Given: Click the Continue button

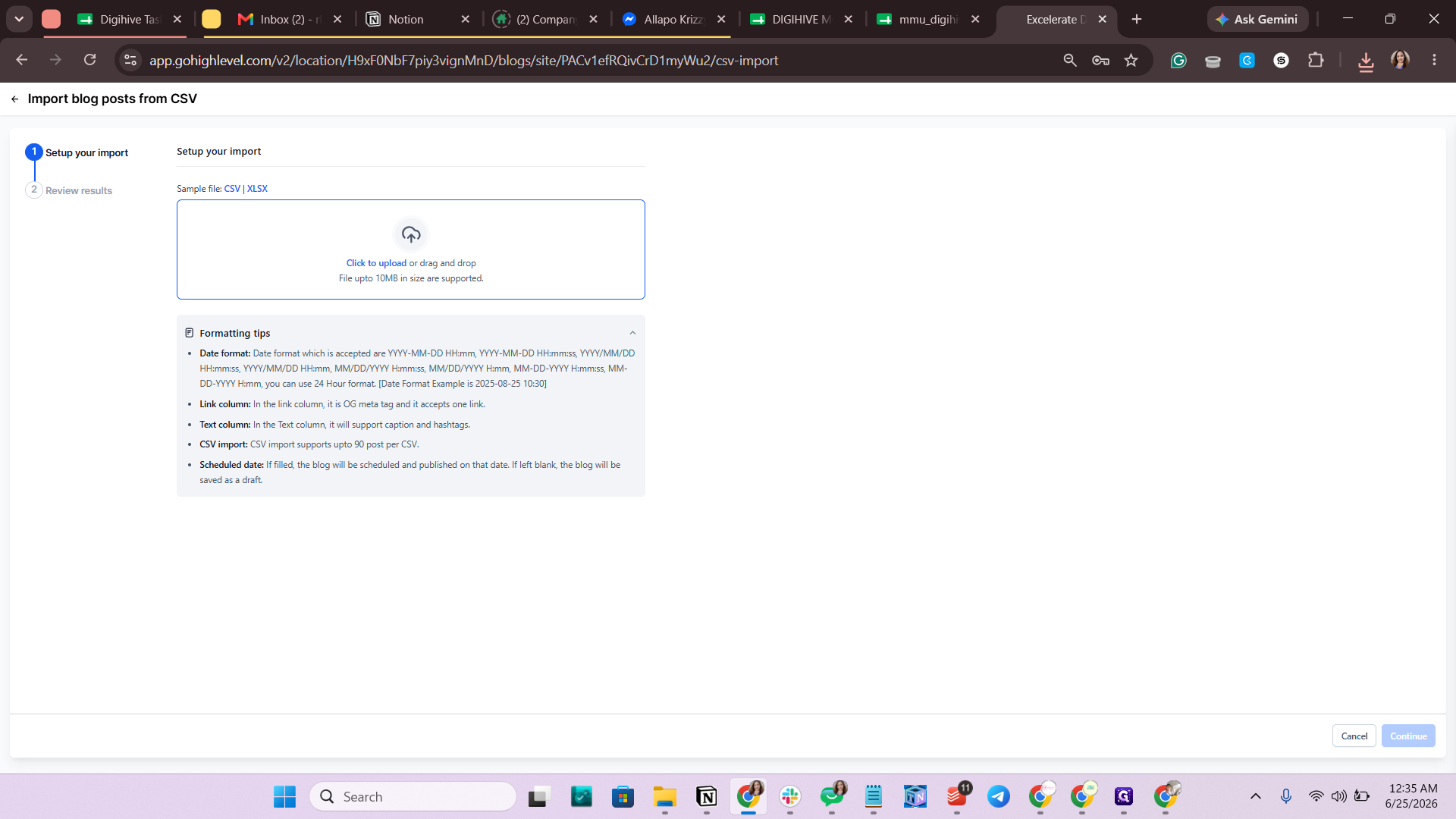Looking at the screenshot, I should click(1408, 736).
